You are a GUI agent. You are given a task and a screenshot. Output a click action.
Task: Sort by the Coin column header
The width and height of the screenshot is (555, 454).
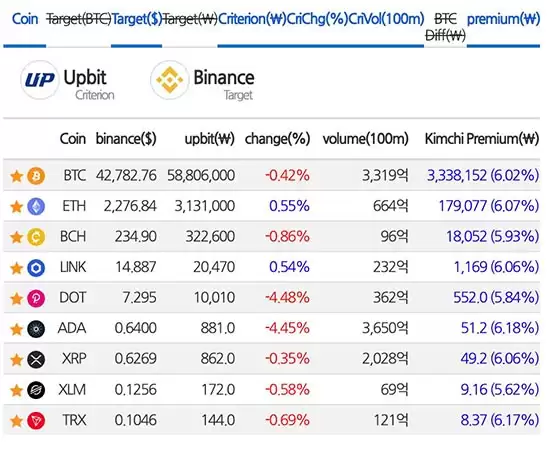pyautogui.click(x=73, y=139)
